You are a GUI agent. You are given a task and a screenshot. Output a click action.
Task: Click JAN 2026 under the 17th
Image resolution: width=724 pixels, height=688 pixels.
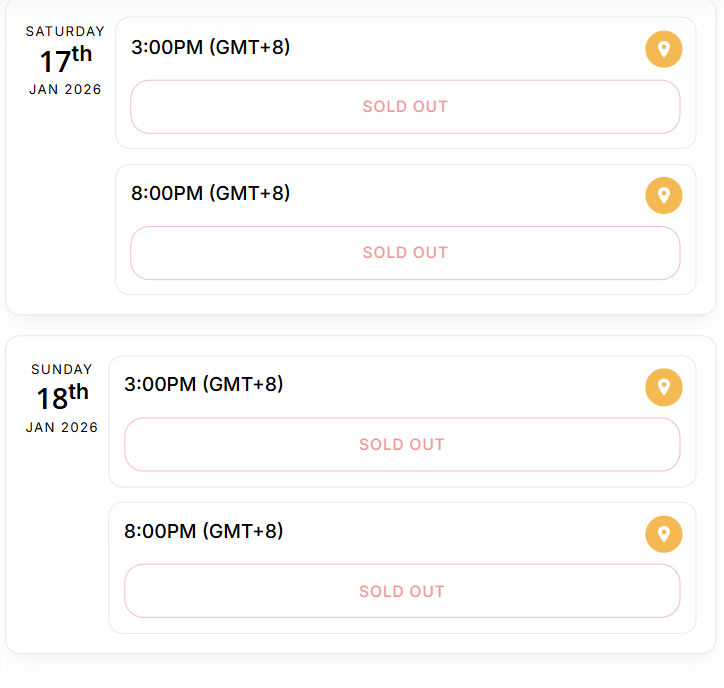pos(65,89)
